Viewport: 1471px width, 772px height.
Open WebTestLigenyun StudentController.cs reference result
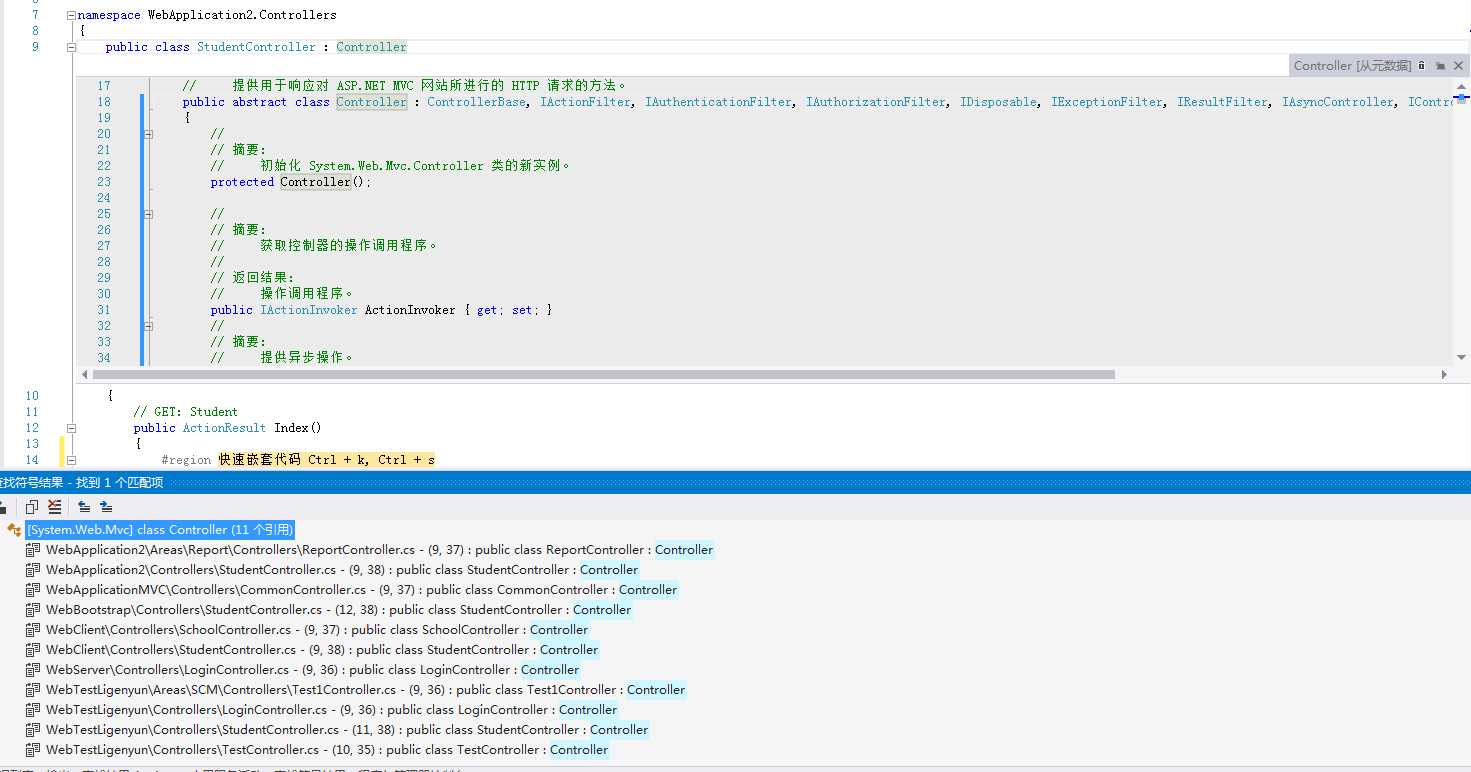coord(347,730)
